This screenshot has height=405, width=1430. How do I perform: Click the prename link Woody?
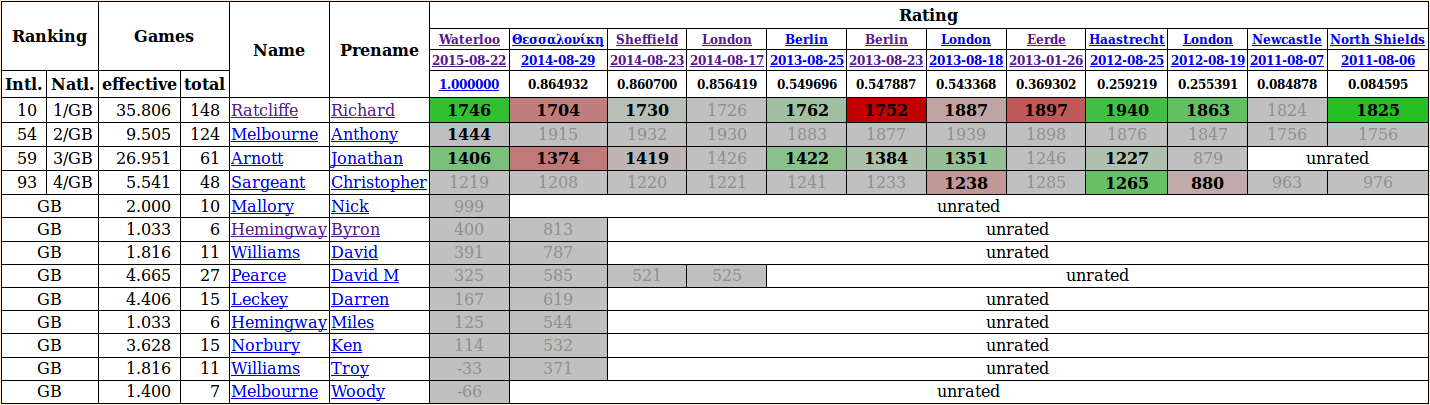[357, 391]
